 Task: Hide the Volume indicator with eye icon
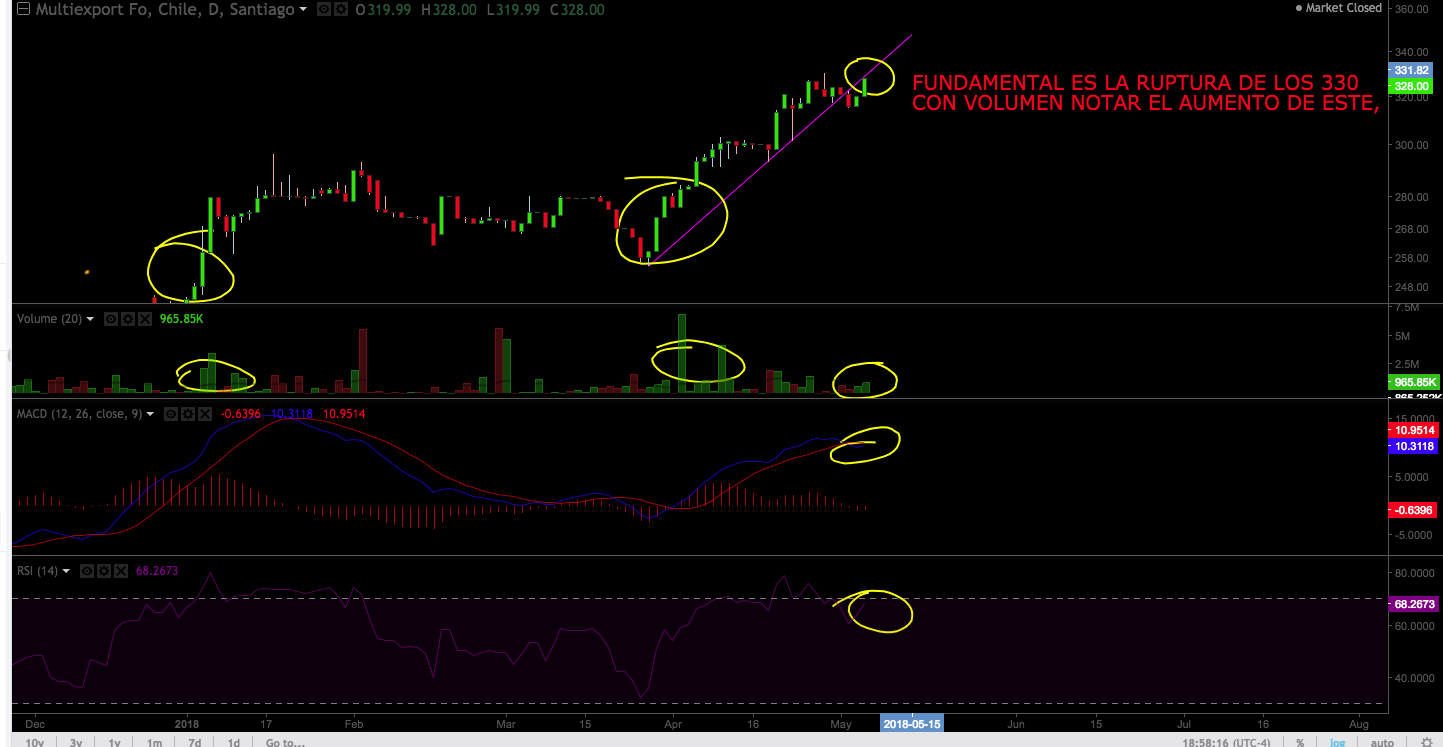click(x=111, y=319)
